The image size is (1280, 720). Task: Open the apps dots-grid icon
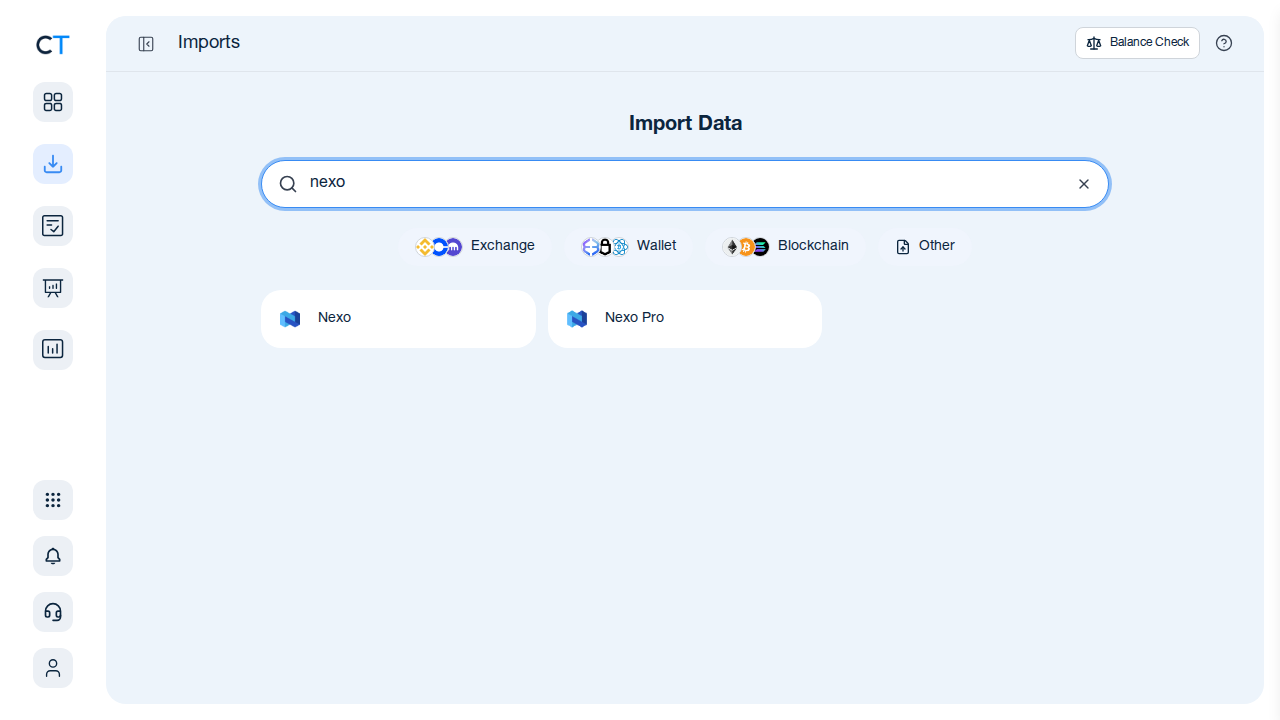pyautogui.click(x=53, y=500)
